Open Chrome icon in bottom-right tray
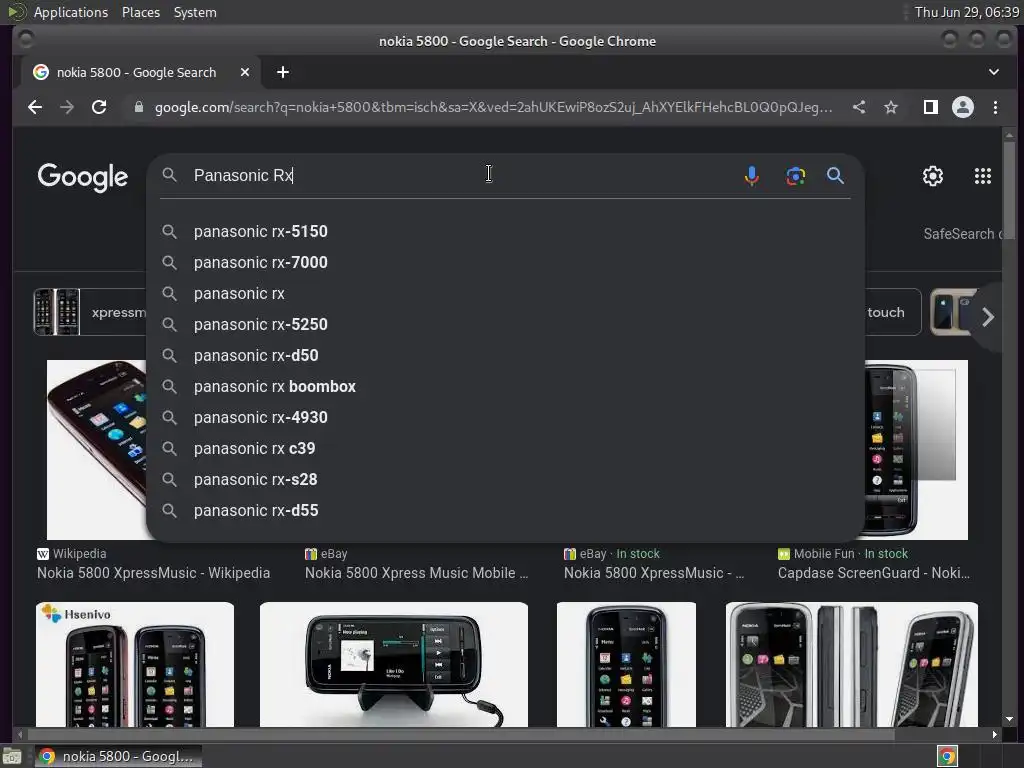The width and height of the screenshot is (1024, 768). click(x=947, y=756)
